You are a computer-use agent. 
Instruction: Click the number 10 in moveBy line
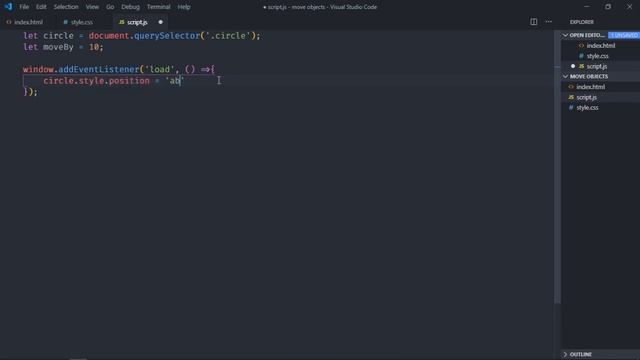pyautogui.click(x=94, y=47)
